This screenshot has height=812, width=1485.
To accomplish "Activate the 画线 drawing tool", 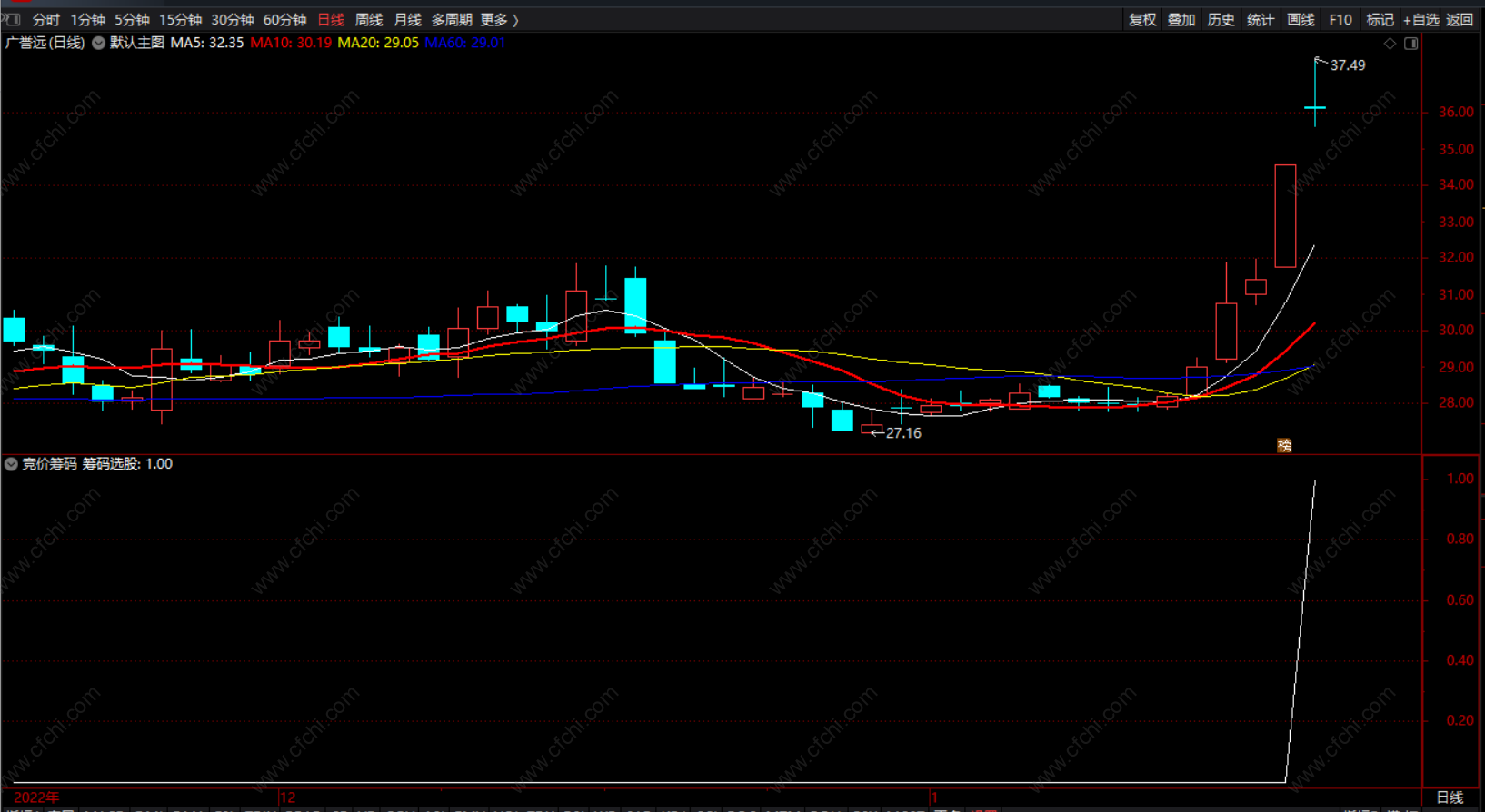I will point(1301,19).
